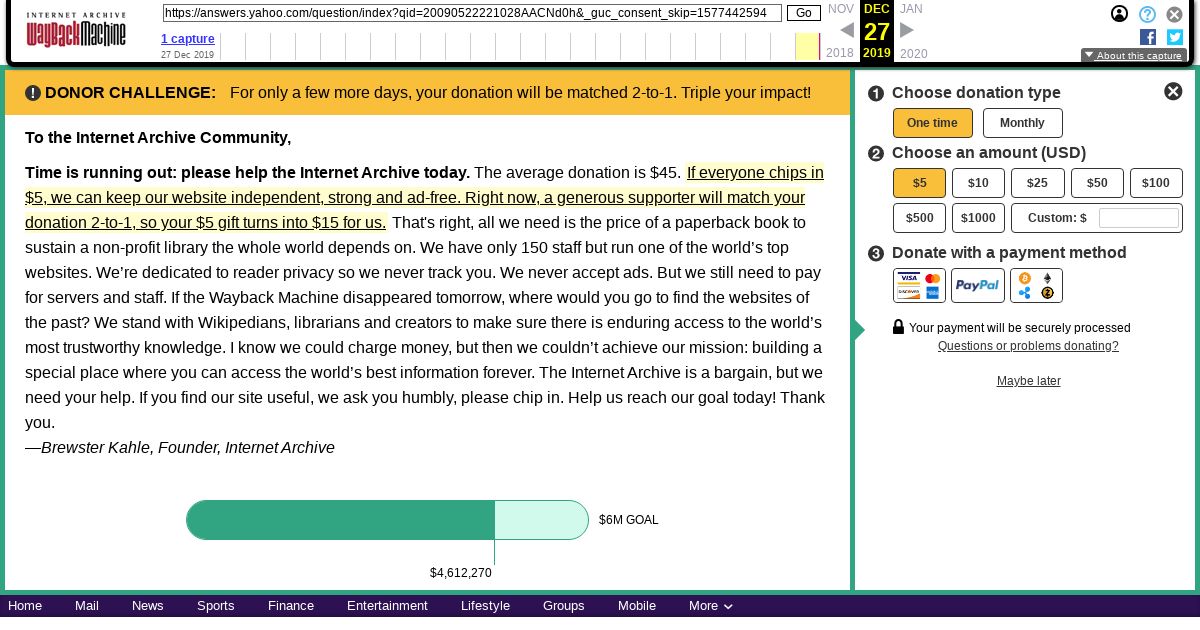
Task: Click the $6M GOAL label
Action: (x=629, y=520)
